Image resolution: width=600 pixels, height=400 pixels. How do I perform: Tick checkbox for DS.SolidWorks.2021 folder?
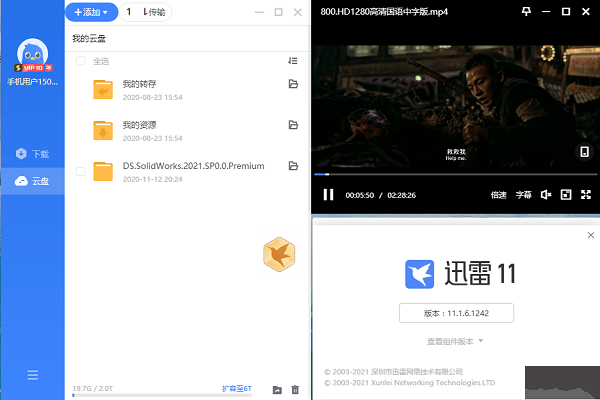tap(80, 171)
